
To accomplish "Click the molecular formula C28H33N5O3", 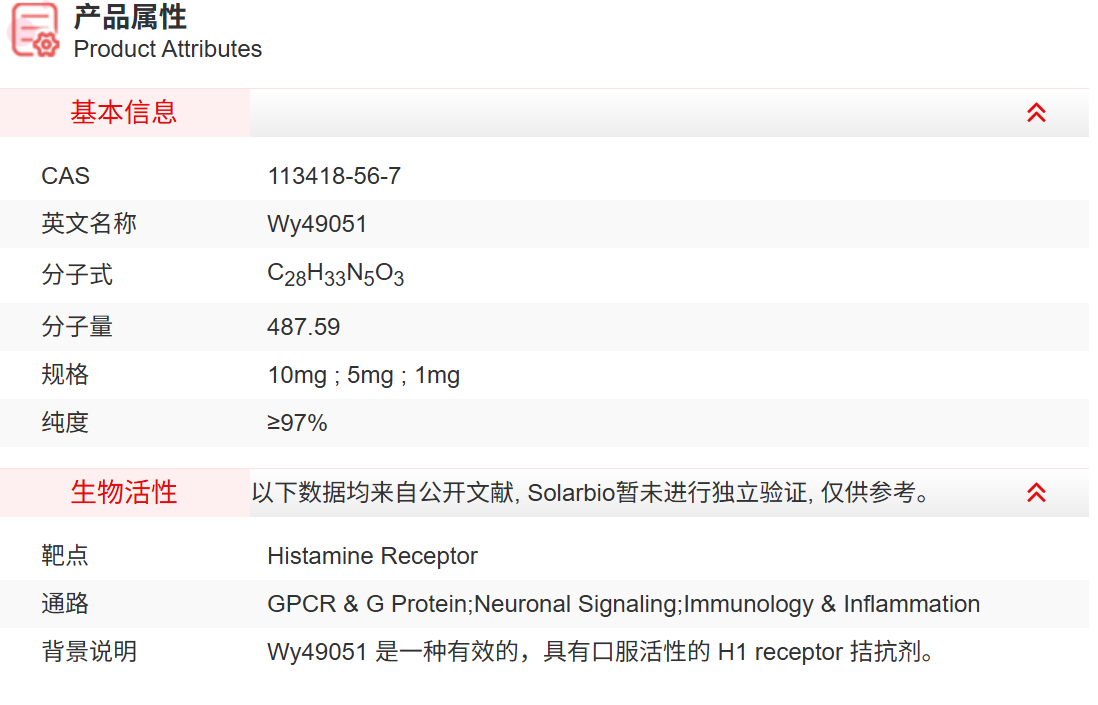I will [334, 274].
